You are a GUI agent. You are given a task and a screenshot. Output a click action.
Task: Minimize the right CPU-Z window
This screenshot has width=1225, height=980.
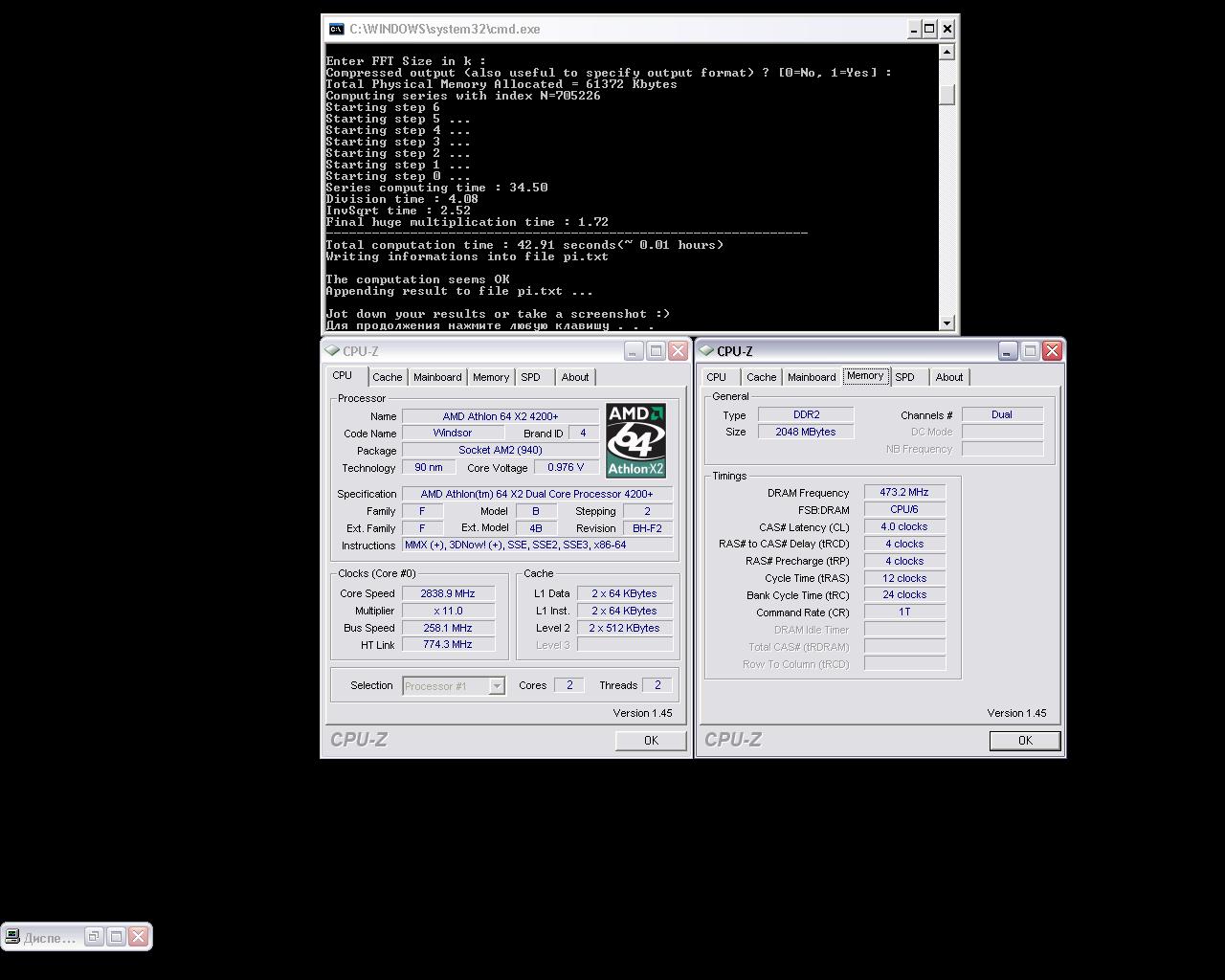[1008, 351]
